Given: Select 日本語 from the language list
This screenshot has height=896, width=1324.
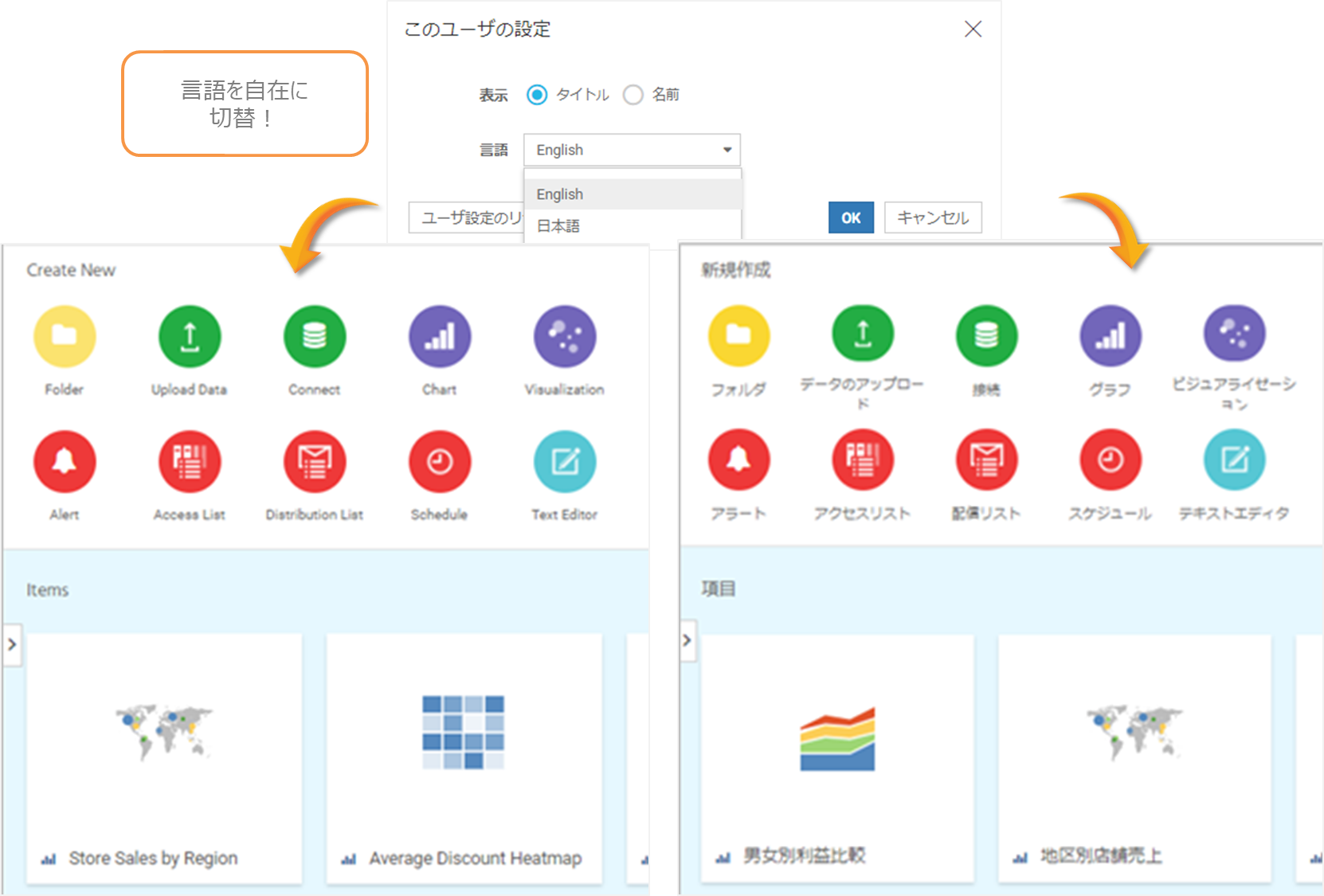Looking at the screenshot, I should [x=558, y=225].
